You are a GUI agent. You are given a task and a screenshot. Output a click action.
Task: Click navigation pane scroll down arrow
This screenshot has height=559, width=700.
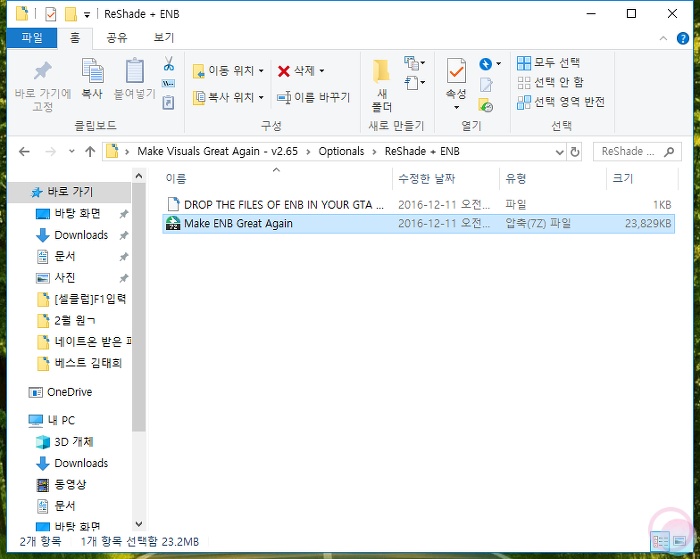139,524
